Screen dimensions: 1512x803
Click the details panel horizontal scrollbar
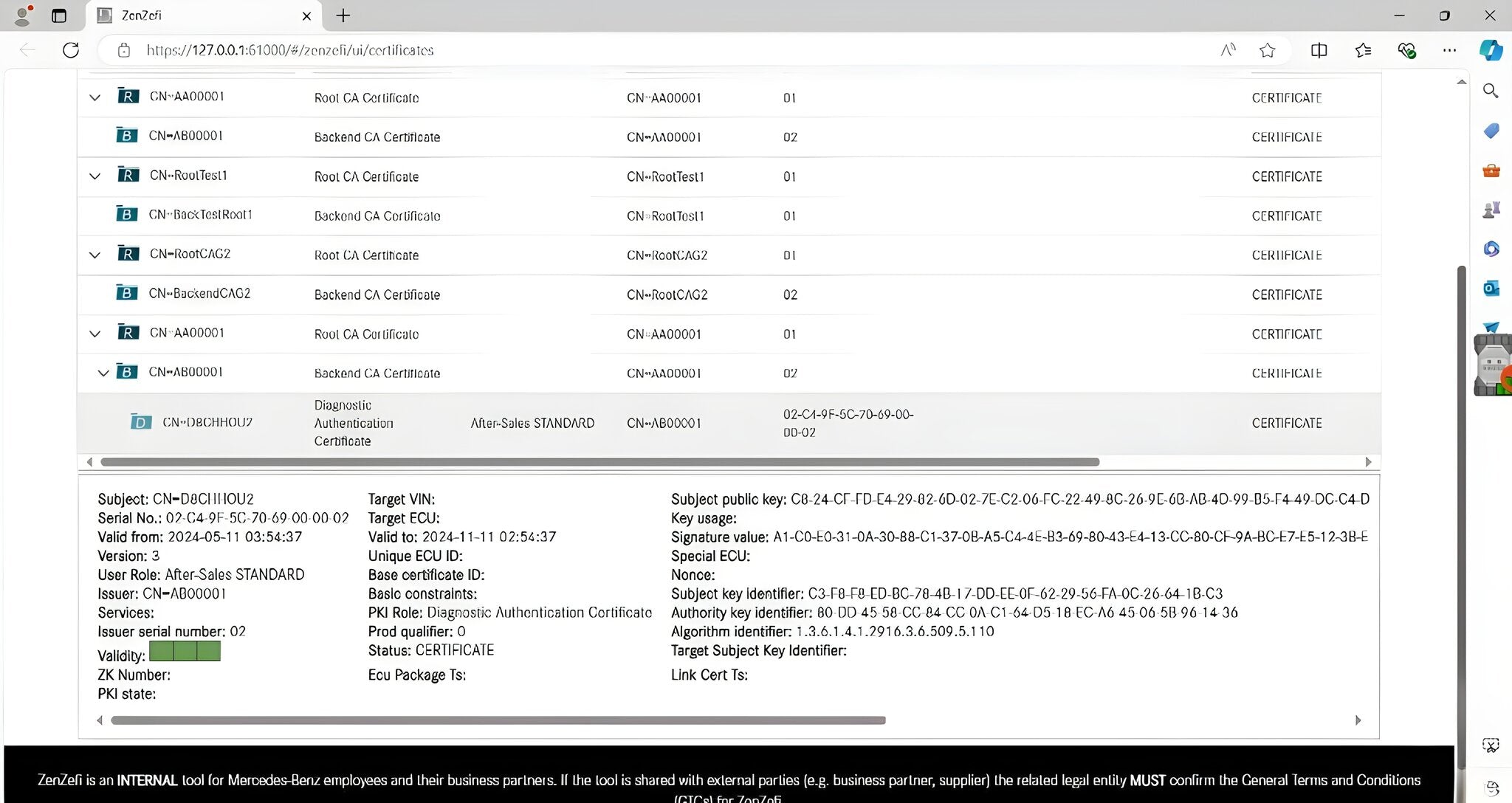click(498, 720)
